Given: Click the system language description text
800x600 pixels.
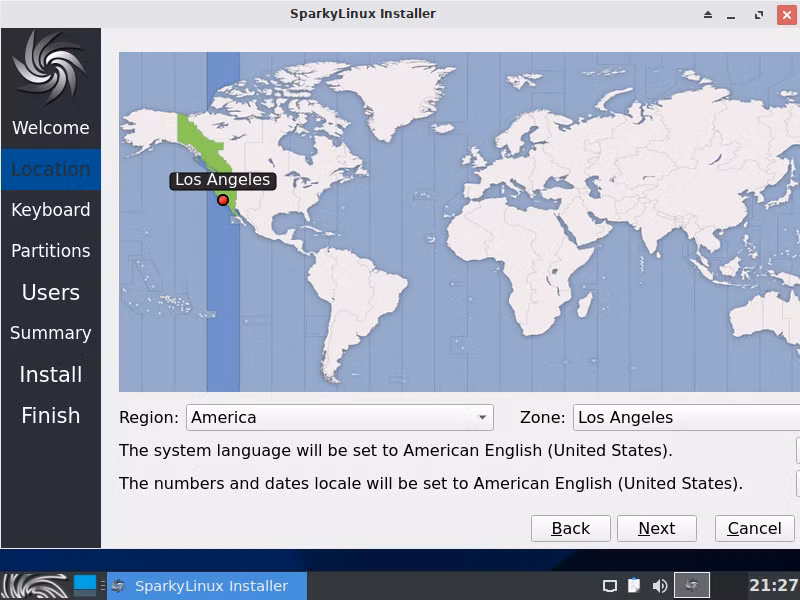Looking at the screenshot, I should click(x=395, y=451).
